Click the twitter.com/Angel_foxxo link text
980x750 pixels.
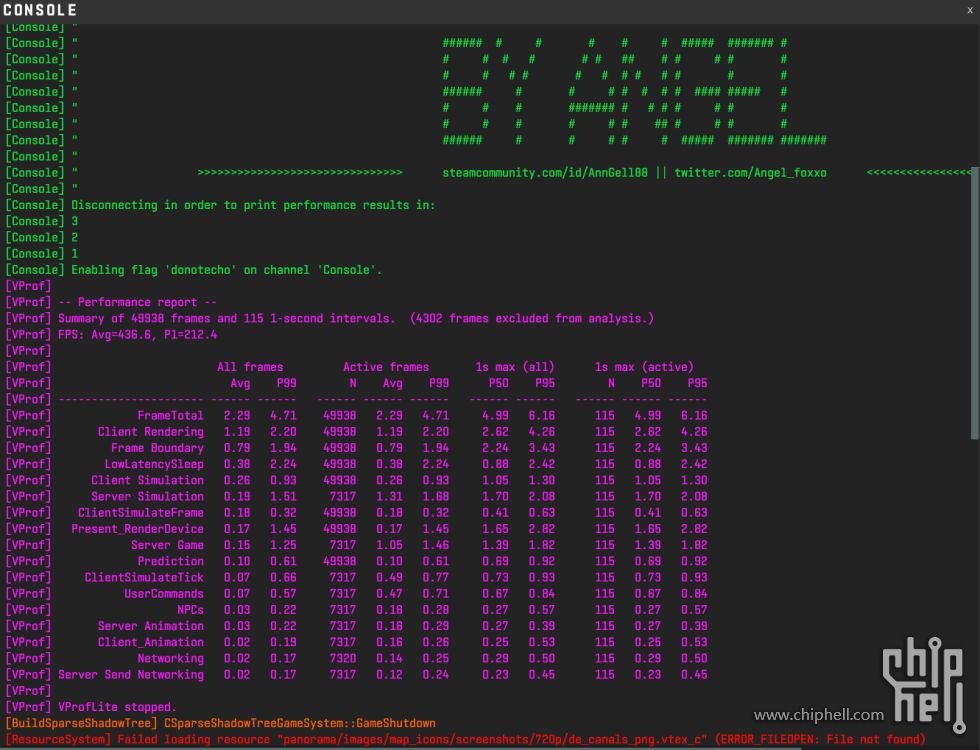pyautogui.click(x=750, y=173)
